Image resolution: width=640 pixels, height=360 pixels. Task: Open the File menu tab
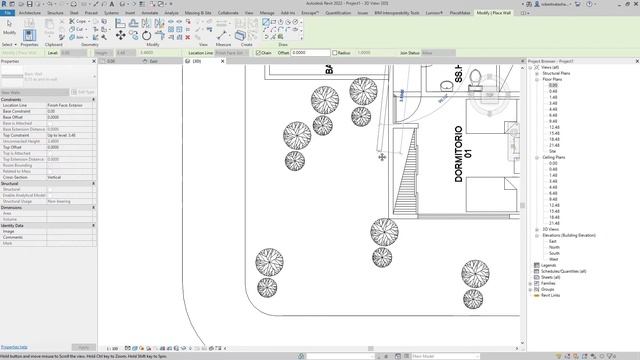[x=7, y=13]
